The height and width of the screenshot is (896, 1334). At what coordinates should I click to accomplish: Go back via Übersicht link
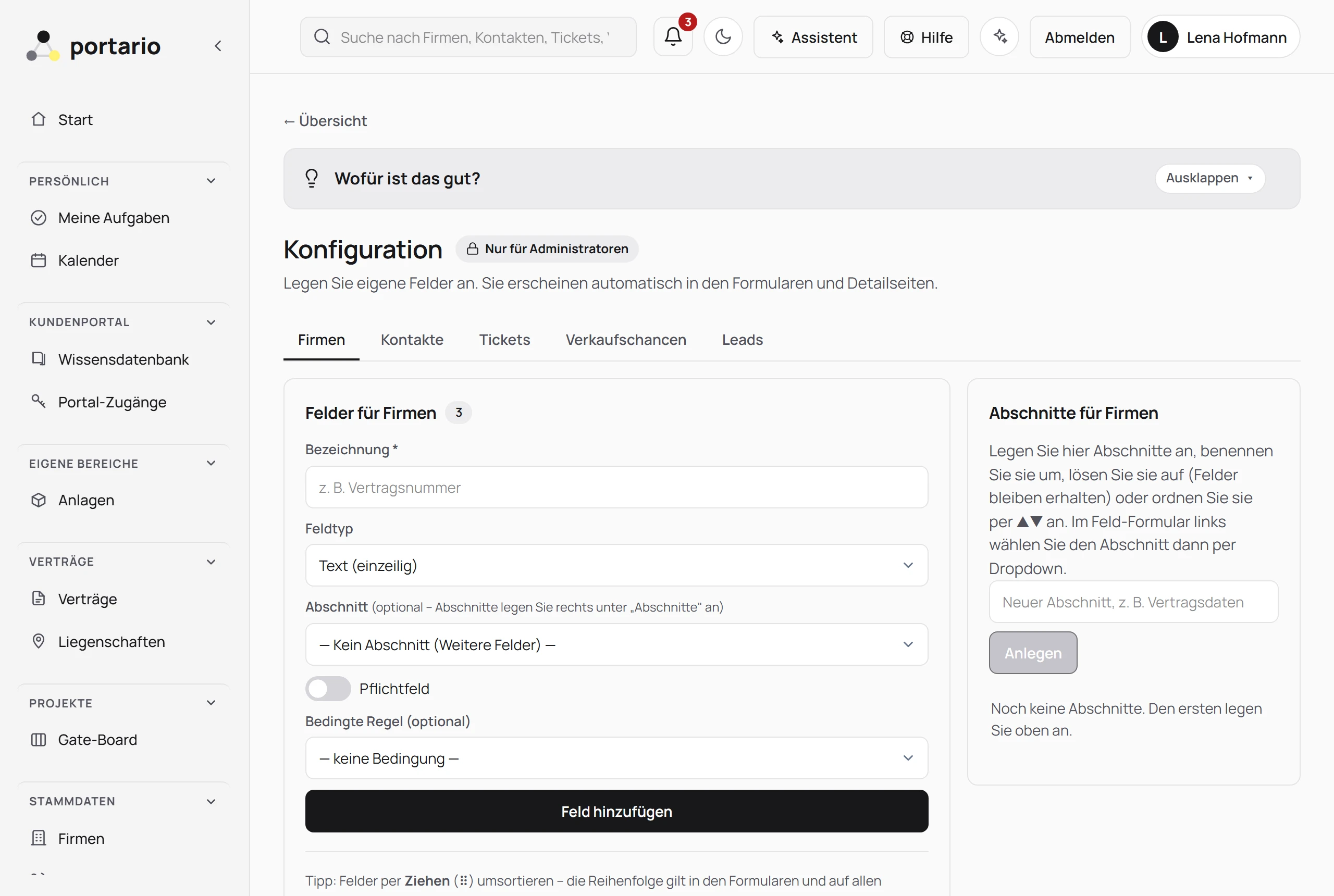(x=325, y=121)
